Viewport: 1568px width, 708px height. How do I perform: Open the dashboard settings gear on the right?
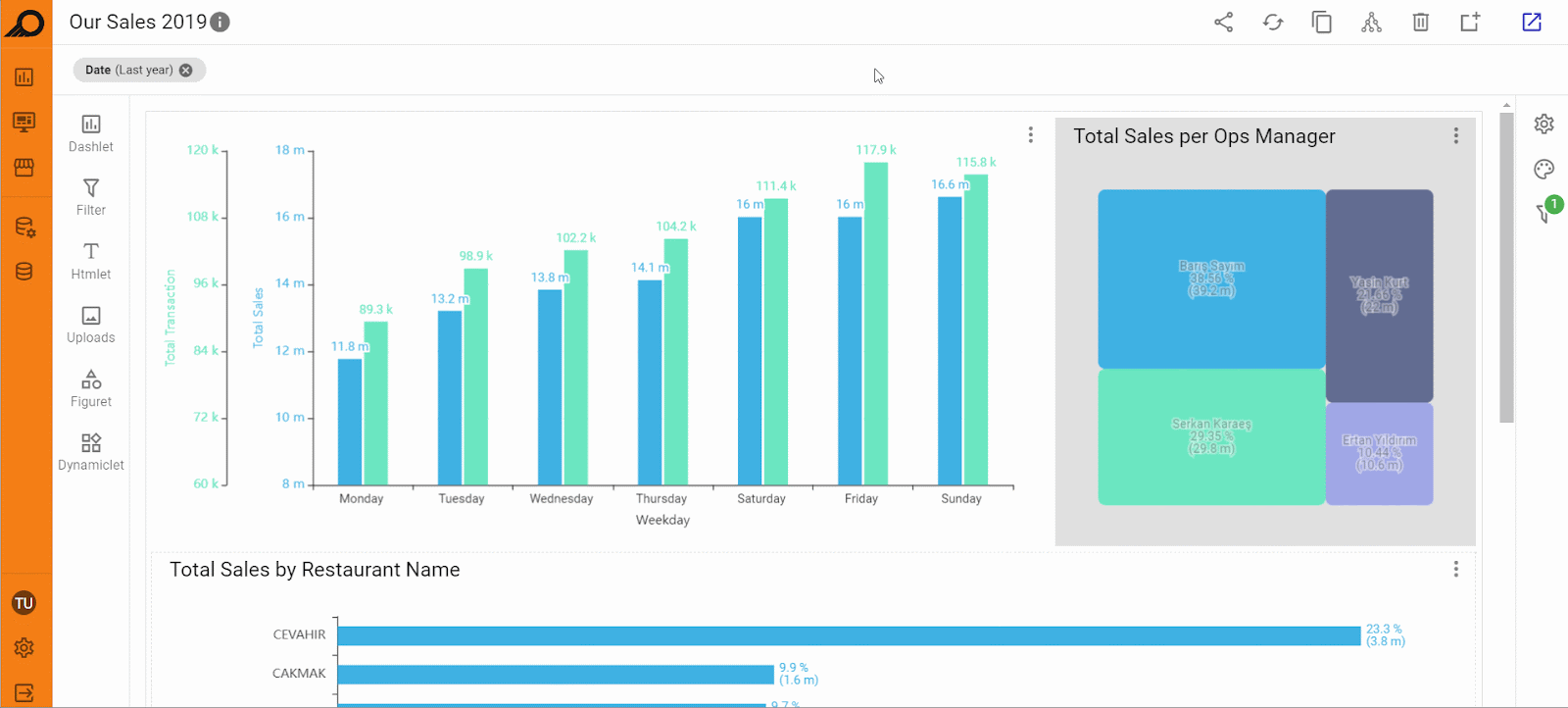pos(1544,124)
